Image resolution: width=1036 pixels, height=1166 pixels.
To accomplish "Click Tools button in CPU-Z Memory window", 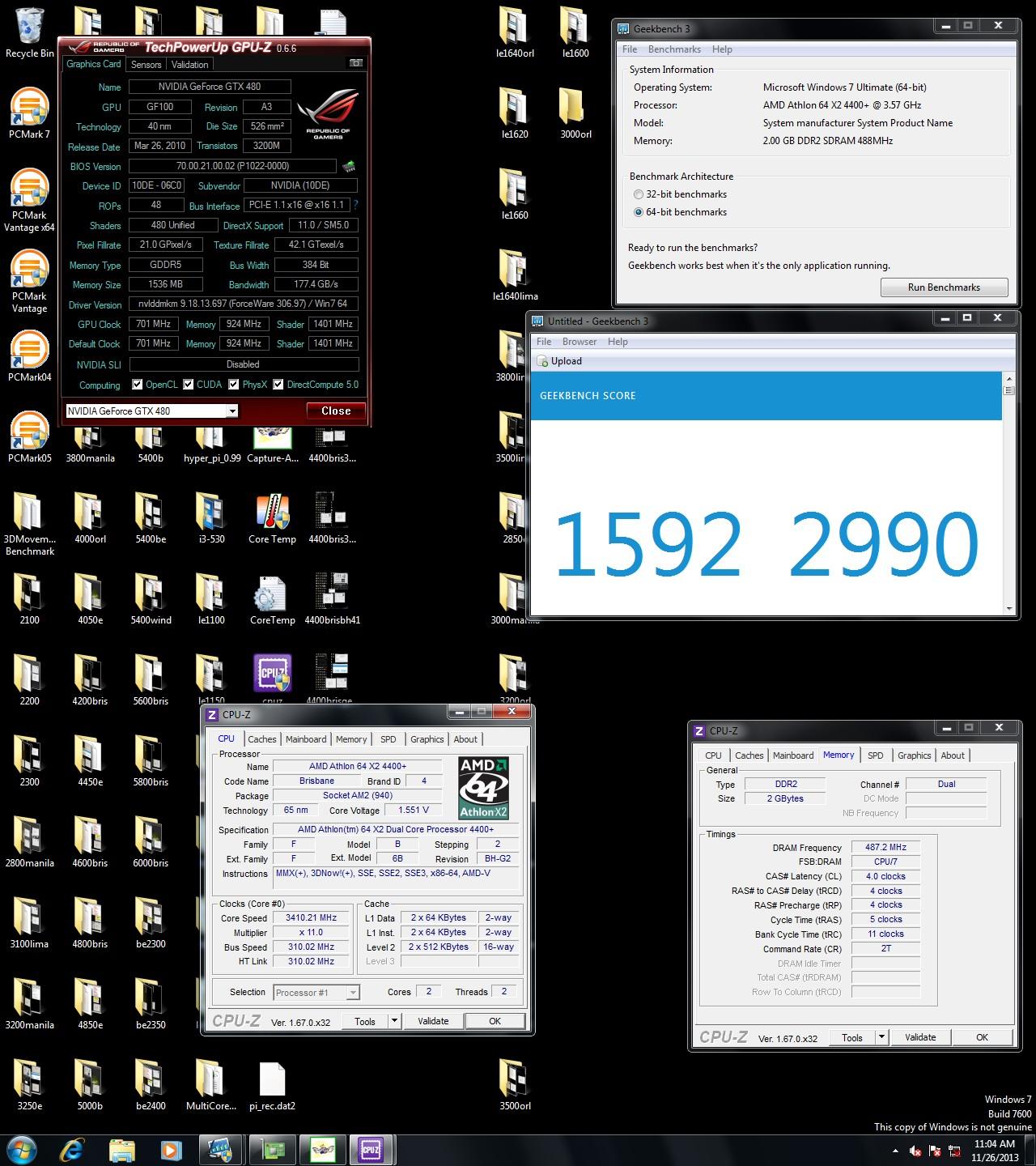I will [x=852, y=1037].
